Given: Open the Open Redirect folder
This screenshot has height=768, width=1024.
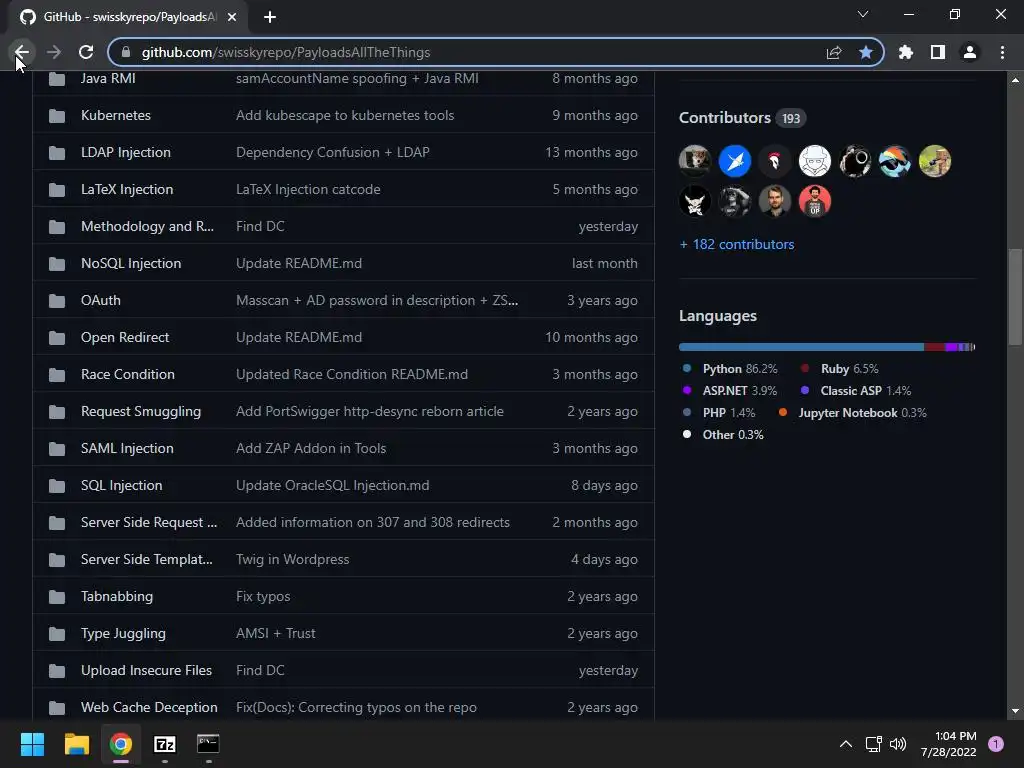Looking at the screenshot, I should click(125, 338).
